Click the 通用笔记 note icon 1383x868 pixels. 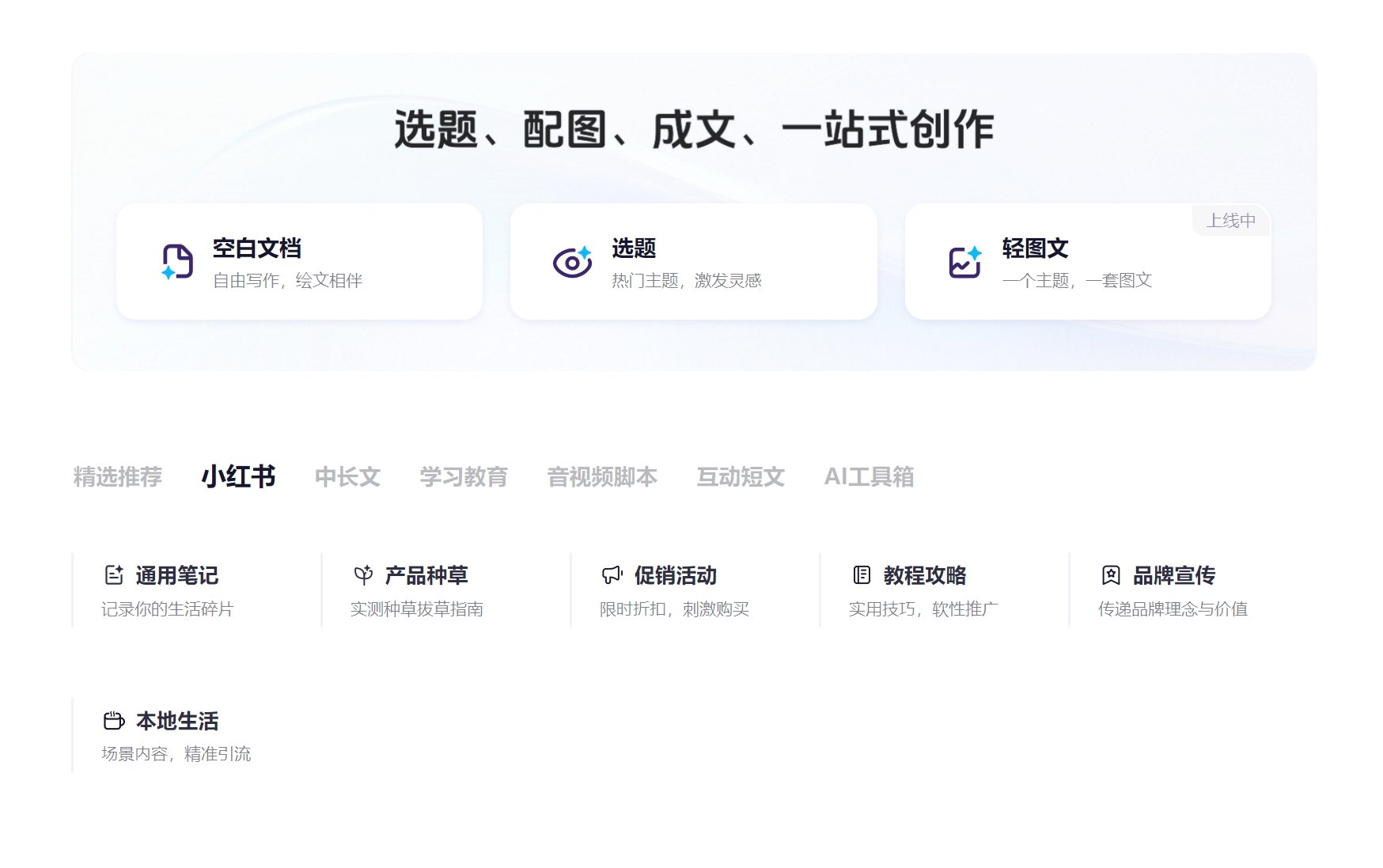point(114,575)
